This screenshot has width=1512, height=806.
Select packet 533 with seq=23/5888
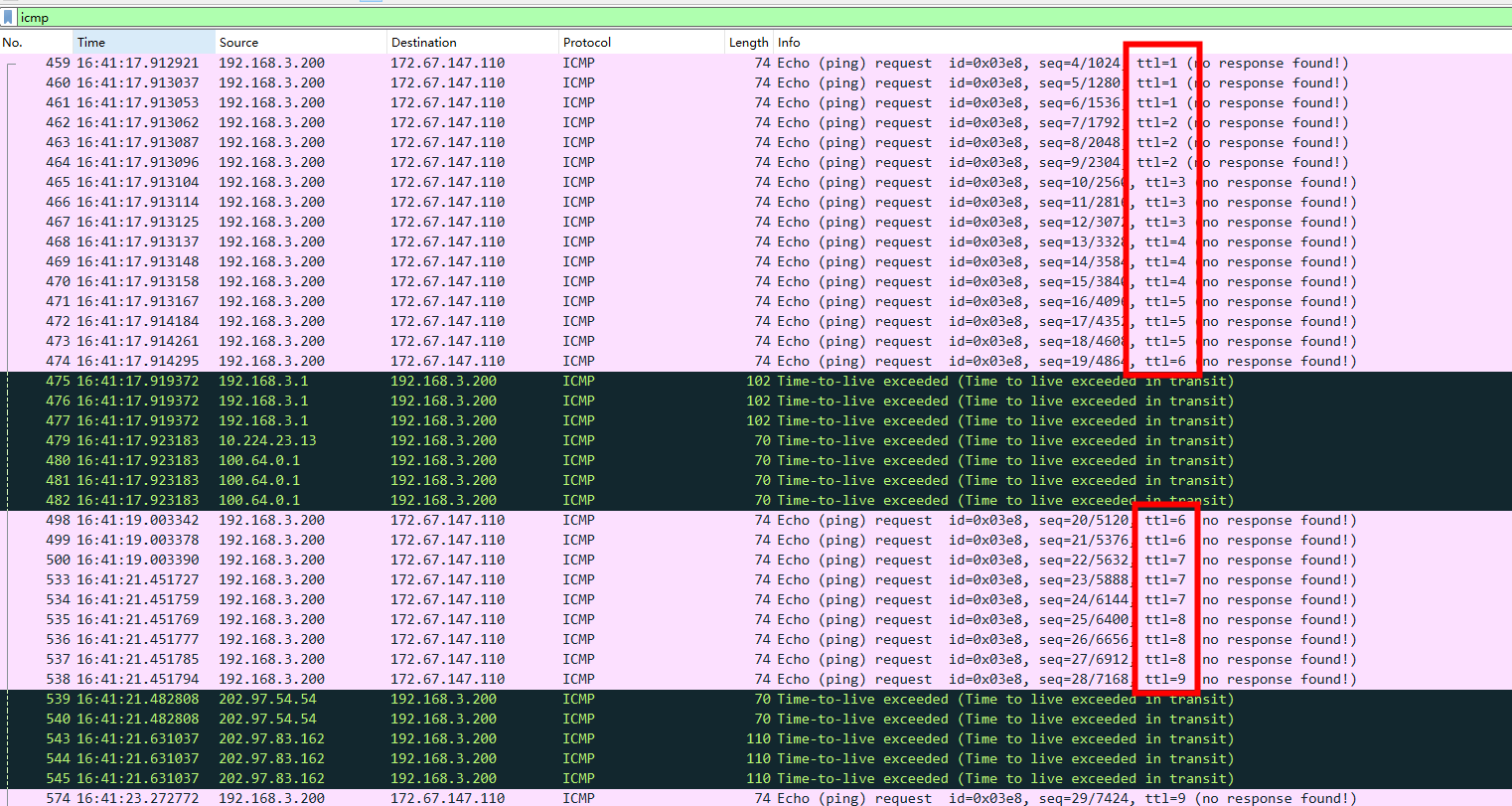[x=756, y=579]
